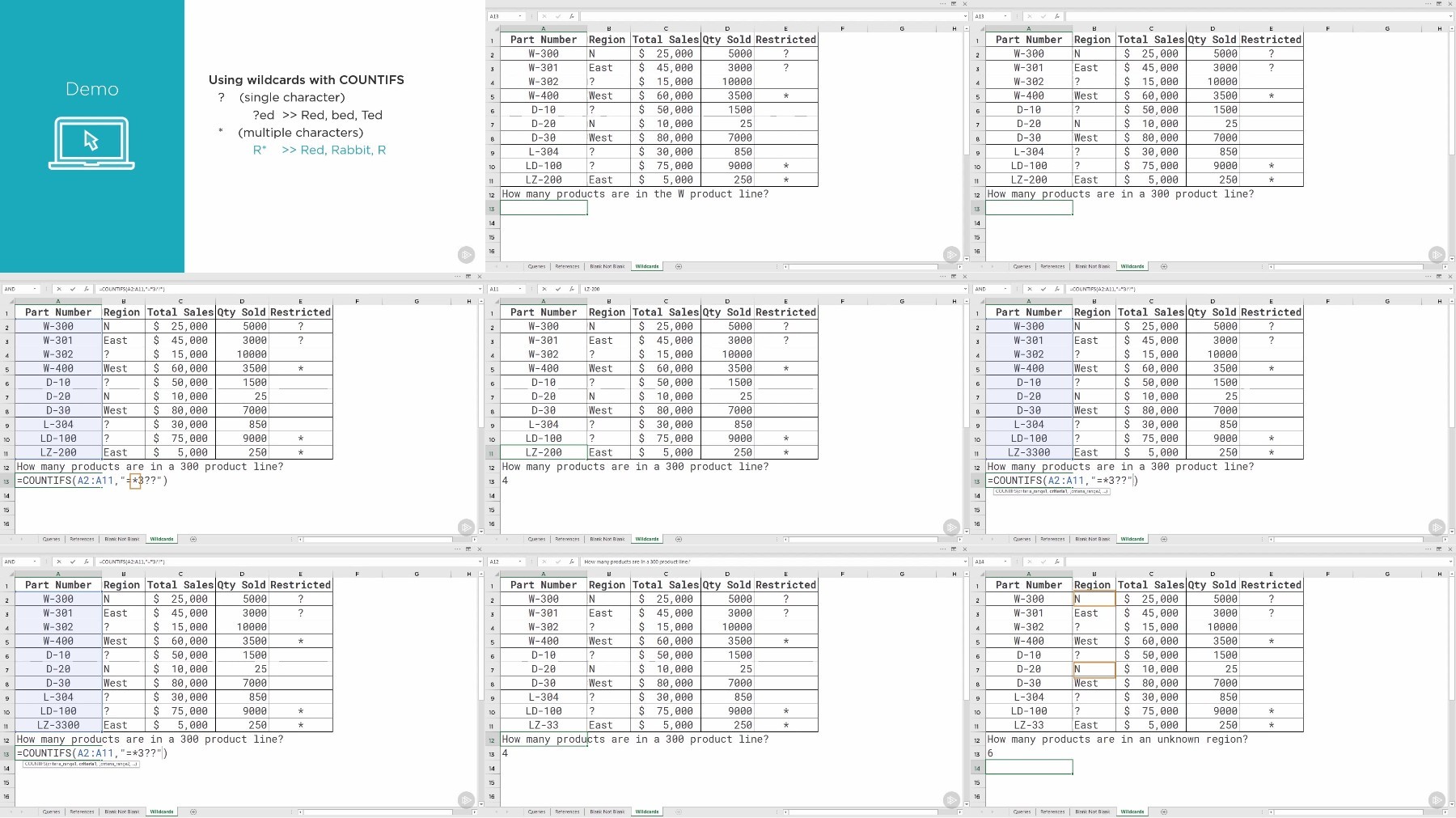Select W-400 cell in W product line frame
Screen dimensions: 1456x818
tap(544, 95)
